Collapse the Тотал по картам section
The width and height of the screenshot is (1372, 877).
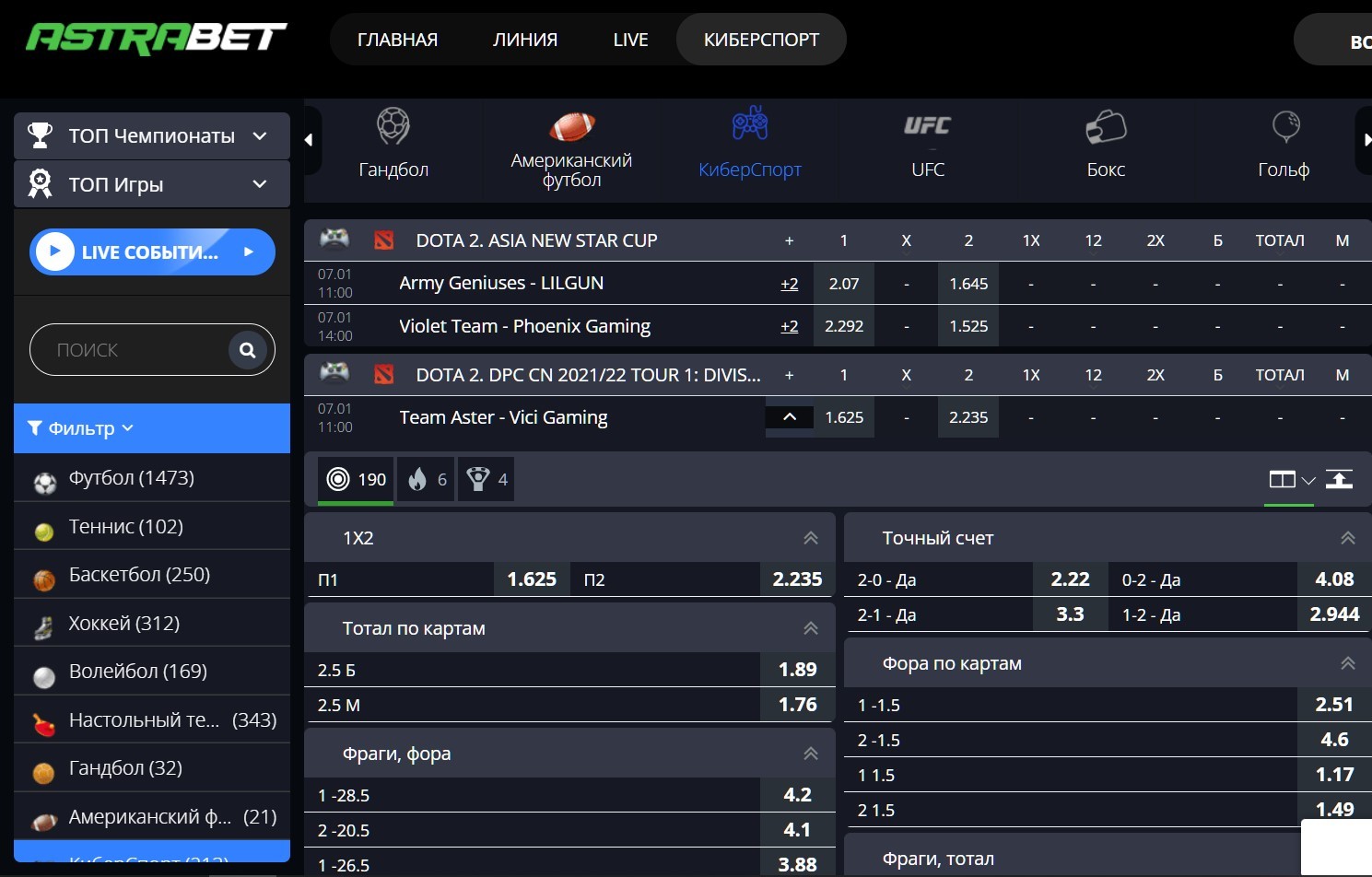[811, 628]
